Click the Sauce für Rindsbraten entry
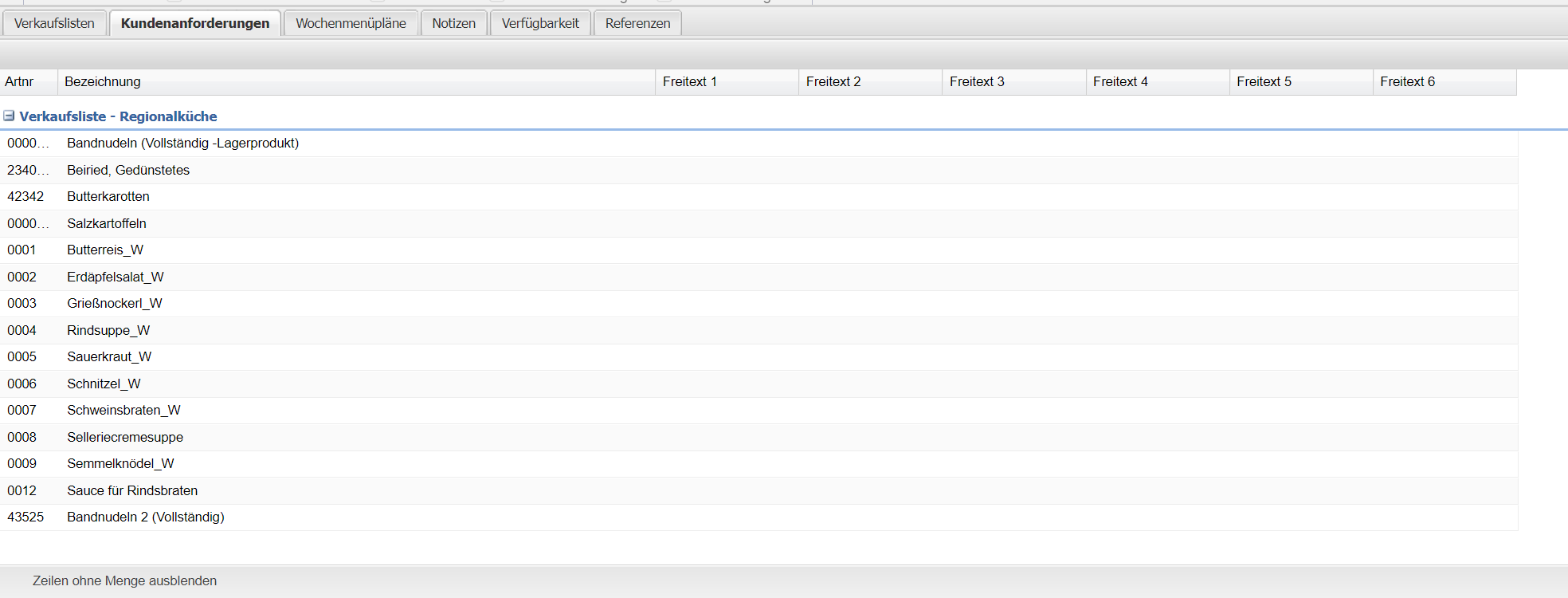The image size is (1568, 598). pyautogui.click(x=132, y=490)
